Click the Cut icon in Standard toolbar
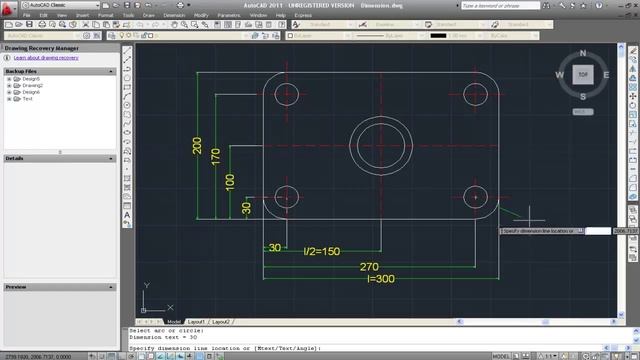This screenshot has height=360, width=640. 86,24
